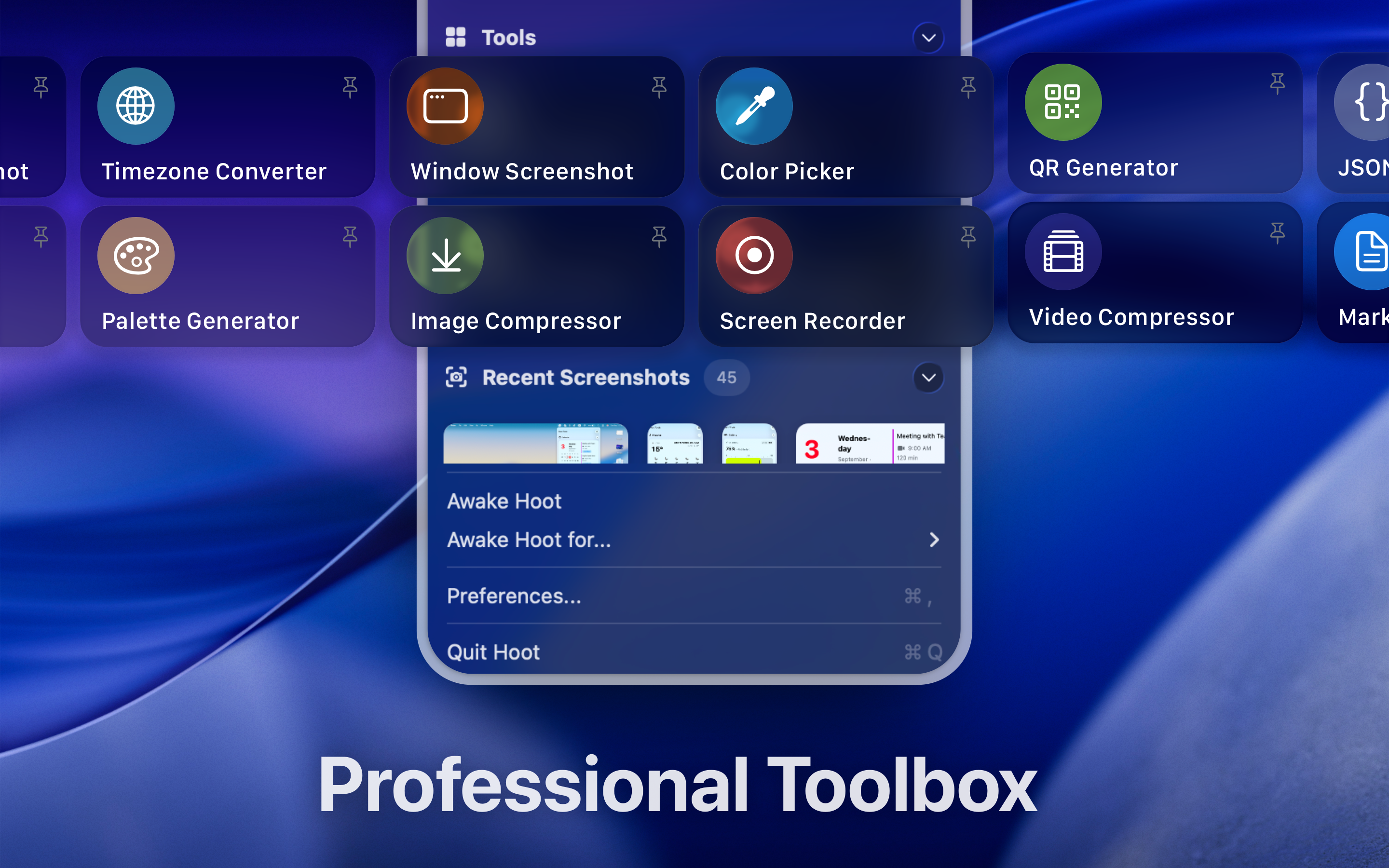Open the QR Generator icon
Viewport: 1389px width, 868px height.
(1063, 102)
